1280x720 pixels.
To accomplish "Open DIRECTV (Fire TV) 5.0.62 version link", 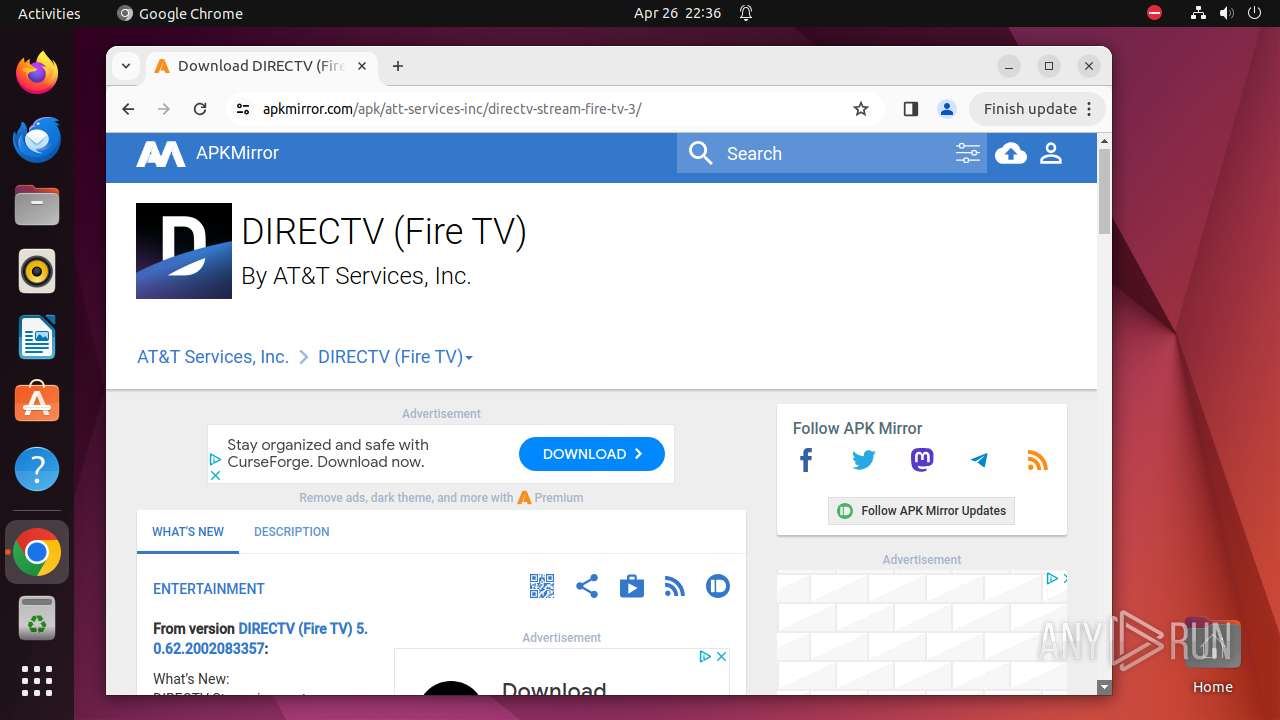I will 260,639.
